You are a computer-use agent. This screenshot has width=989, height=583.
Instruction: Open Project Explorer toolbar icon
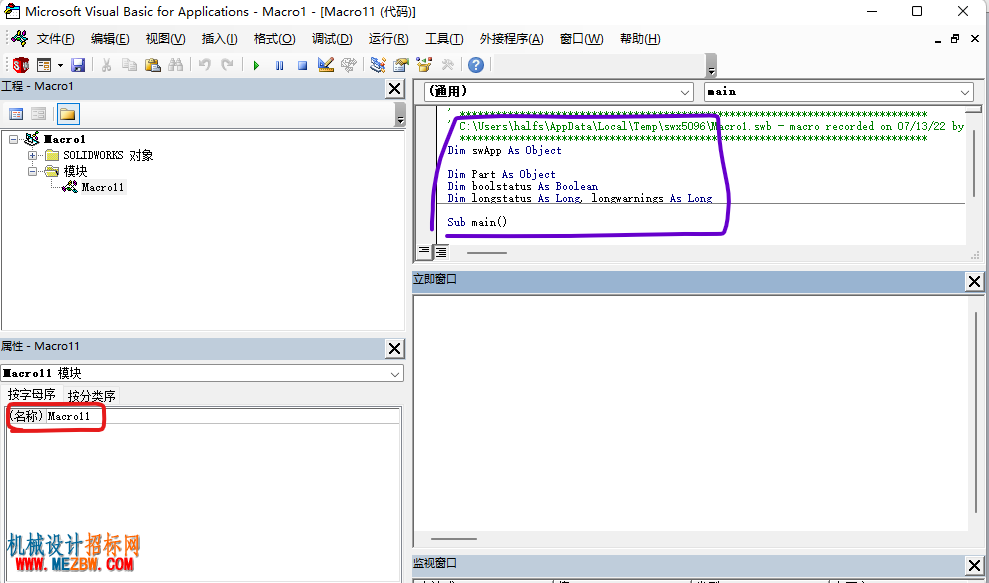point(378,64)
